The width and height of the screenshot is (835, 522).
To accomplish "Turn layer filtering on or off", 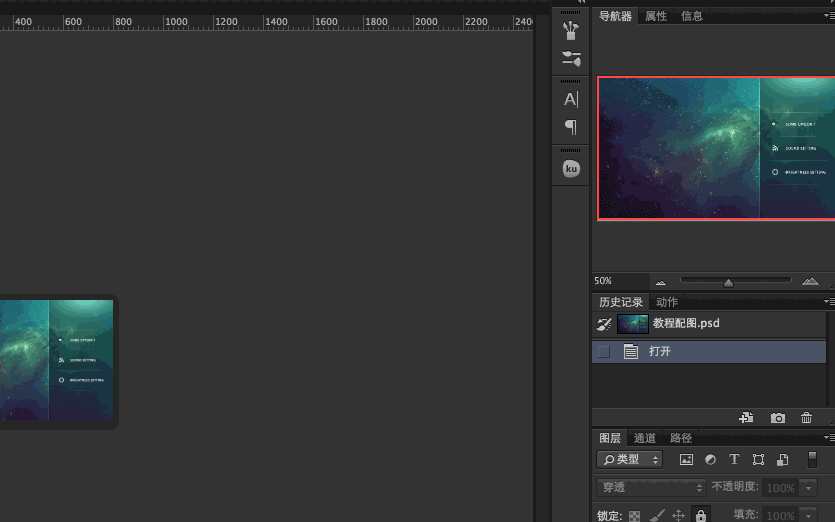I will pos(812,459).
